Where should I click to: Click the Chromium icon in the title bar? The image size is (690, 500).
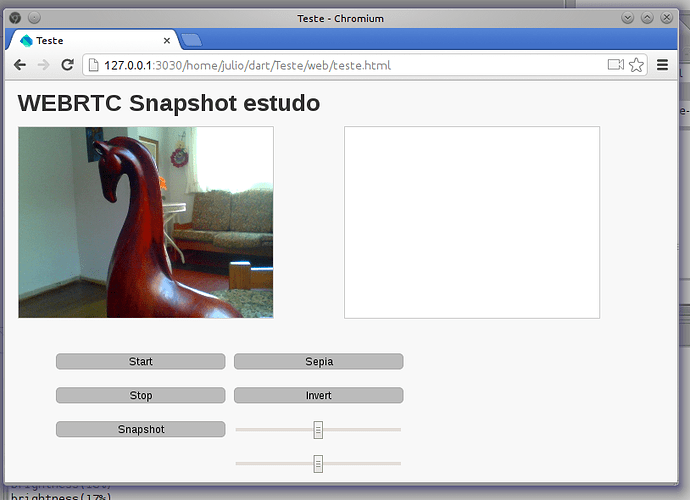(15, 18)
